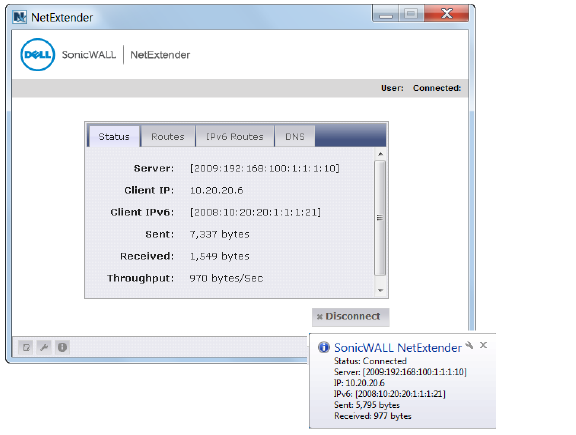Click the vertical scrollbar thumb in status panel
576x435 pixels.
tap(380, 218)
